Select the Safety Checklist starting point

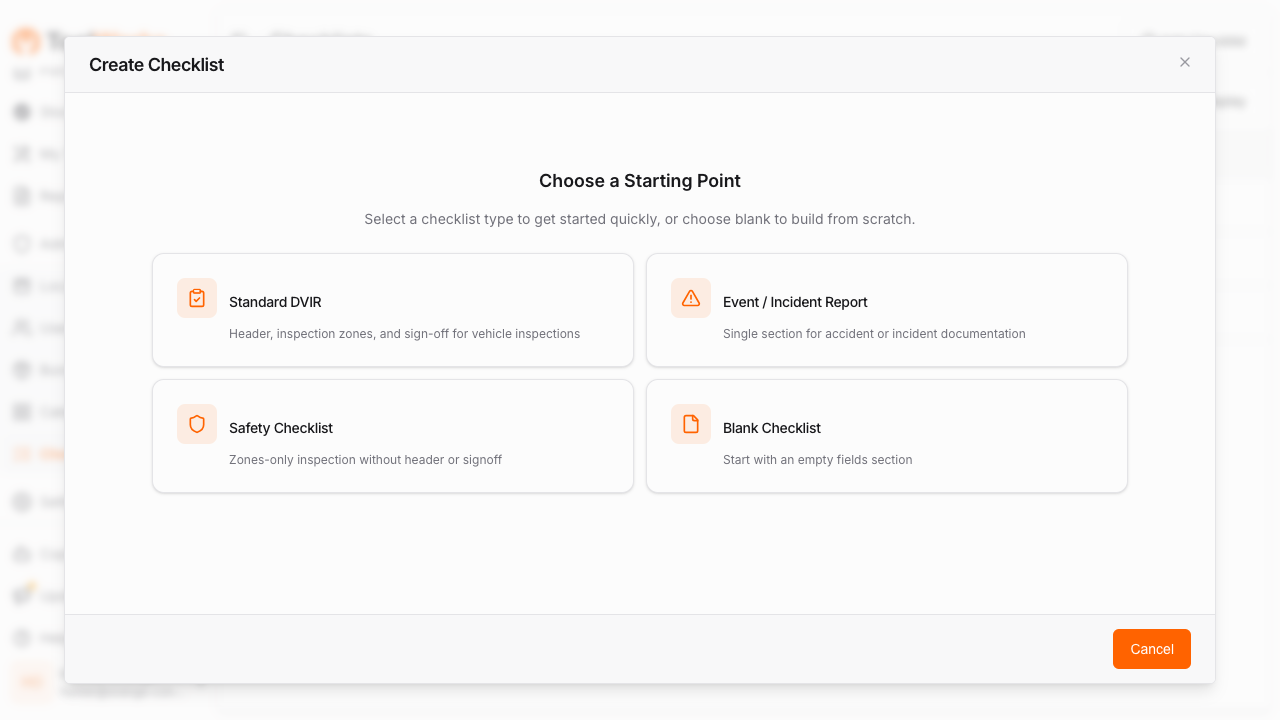(392, 435)
